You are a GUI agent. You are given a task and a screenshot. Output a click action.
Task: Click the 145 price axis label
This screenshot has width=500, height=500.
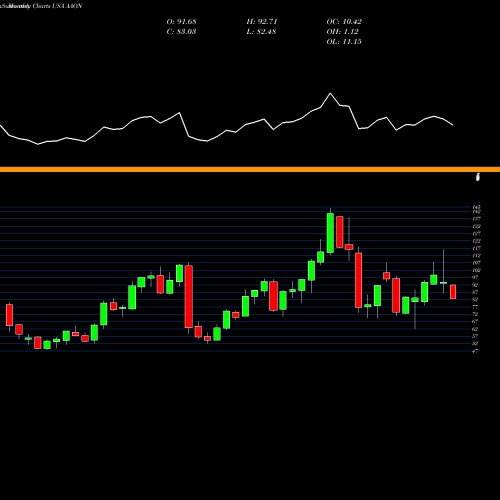477,207
